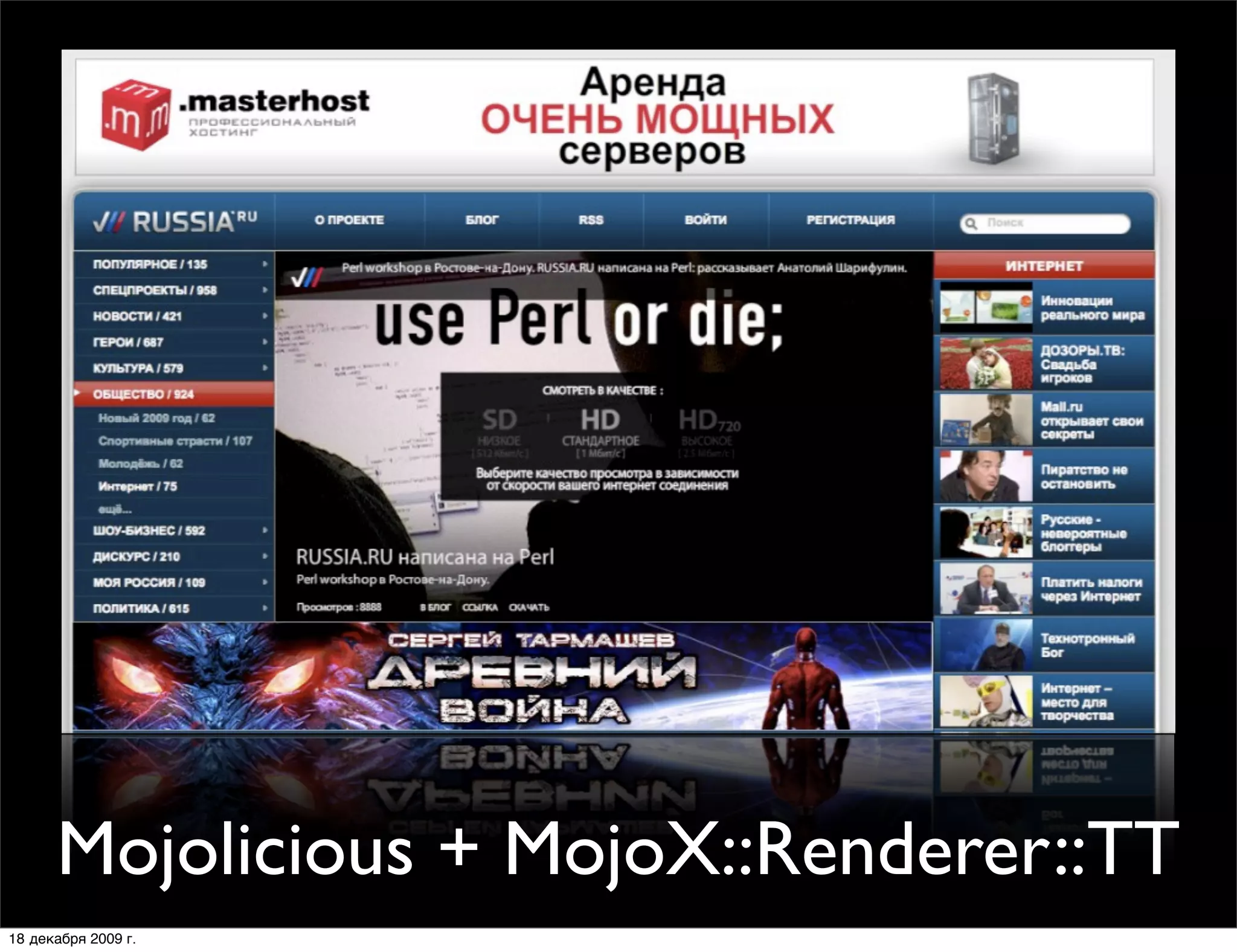Click the СКАЧАТЬ download link
Screen dimensions: 1237x952
pos(529,607)
